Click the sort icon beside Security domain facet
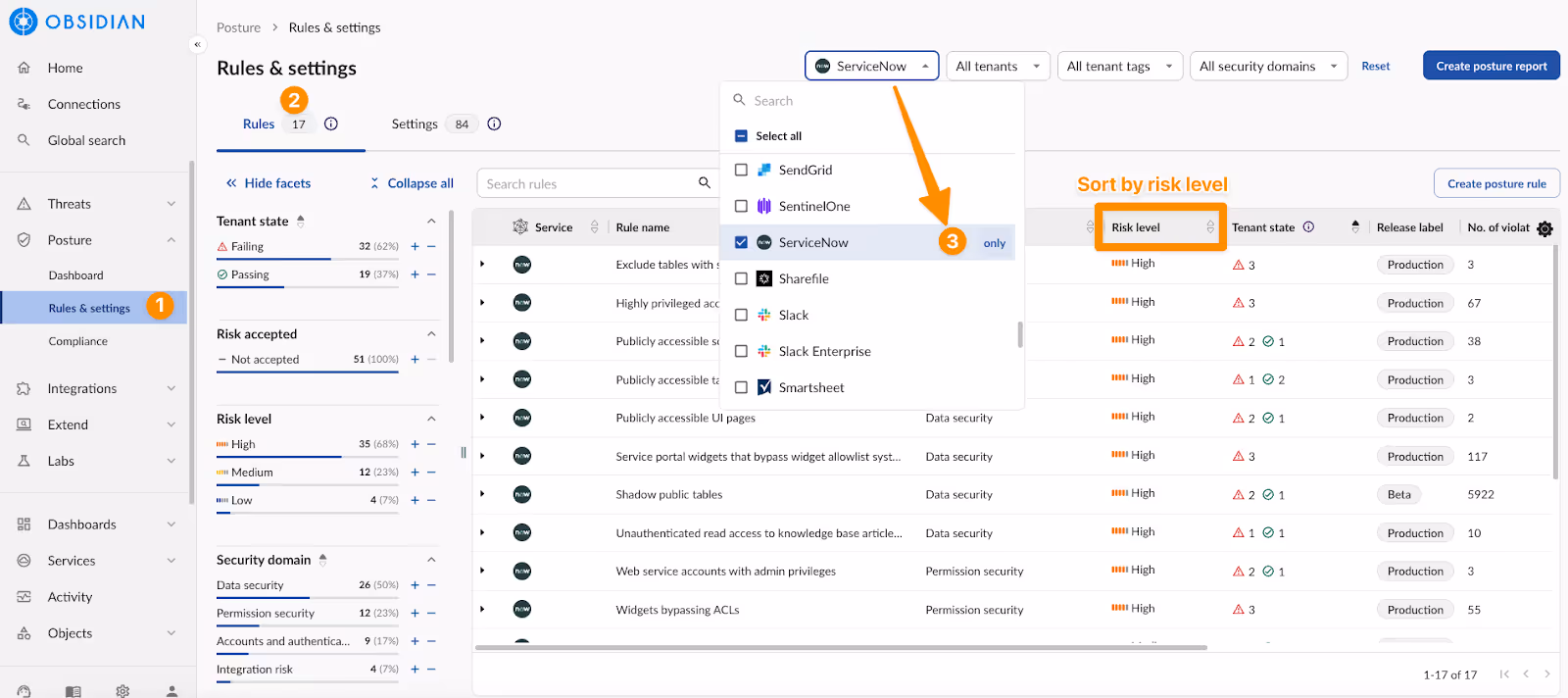 tap(322, 560)
